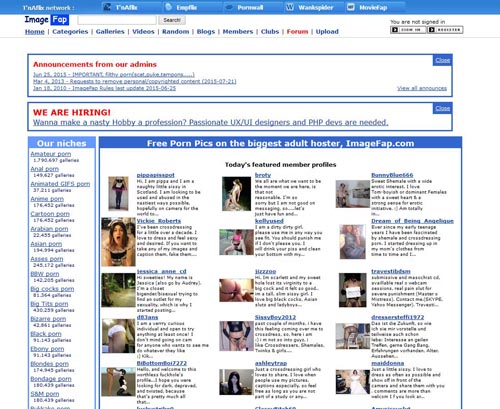Screen dimensions: 500x409
Task: Go to the Home link
Action: [35, 32]
